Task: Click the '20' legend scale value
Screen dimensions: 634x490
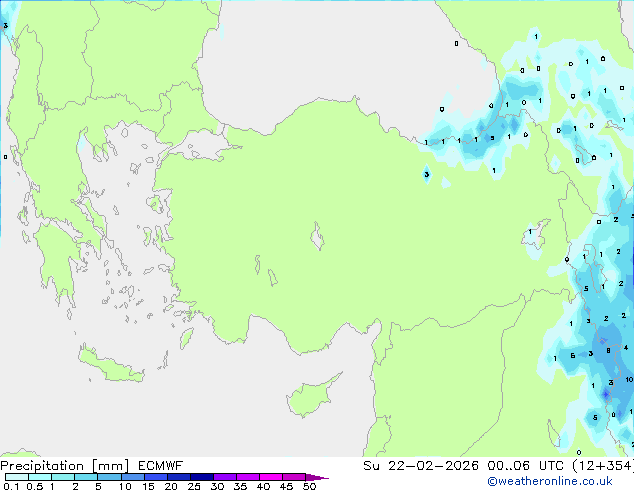Action: tap(171, 486)
